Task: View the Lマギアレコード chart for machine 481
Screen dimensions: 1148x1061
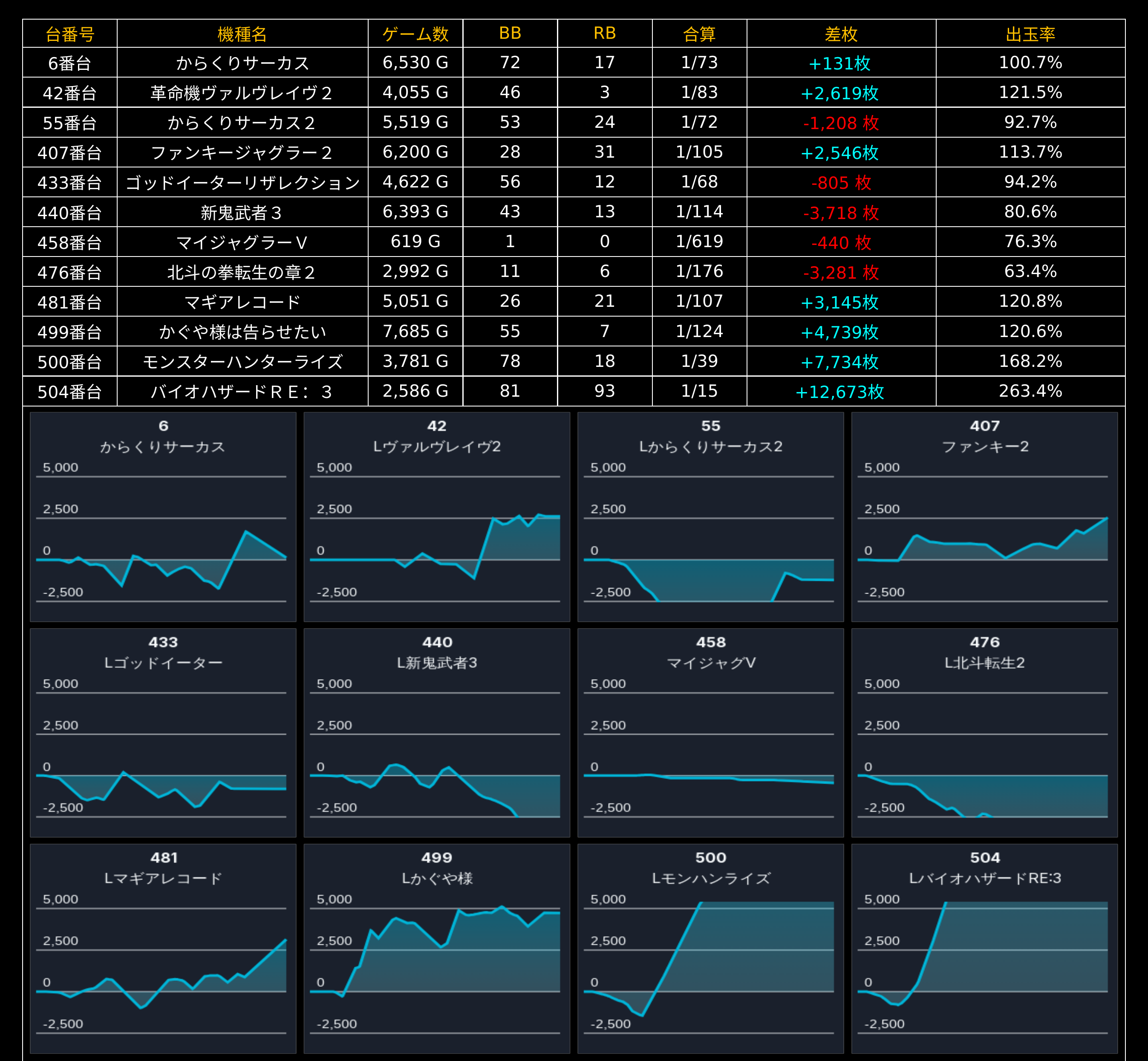Action: coord(163,949)
